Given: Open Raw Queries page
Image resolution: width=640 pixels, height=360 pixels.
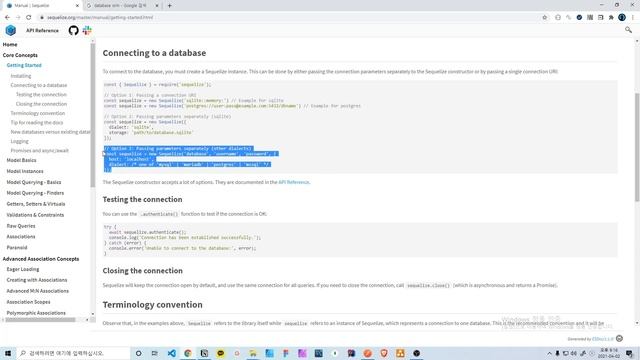Looking at the screenshot, I should [21, 226].
